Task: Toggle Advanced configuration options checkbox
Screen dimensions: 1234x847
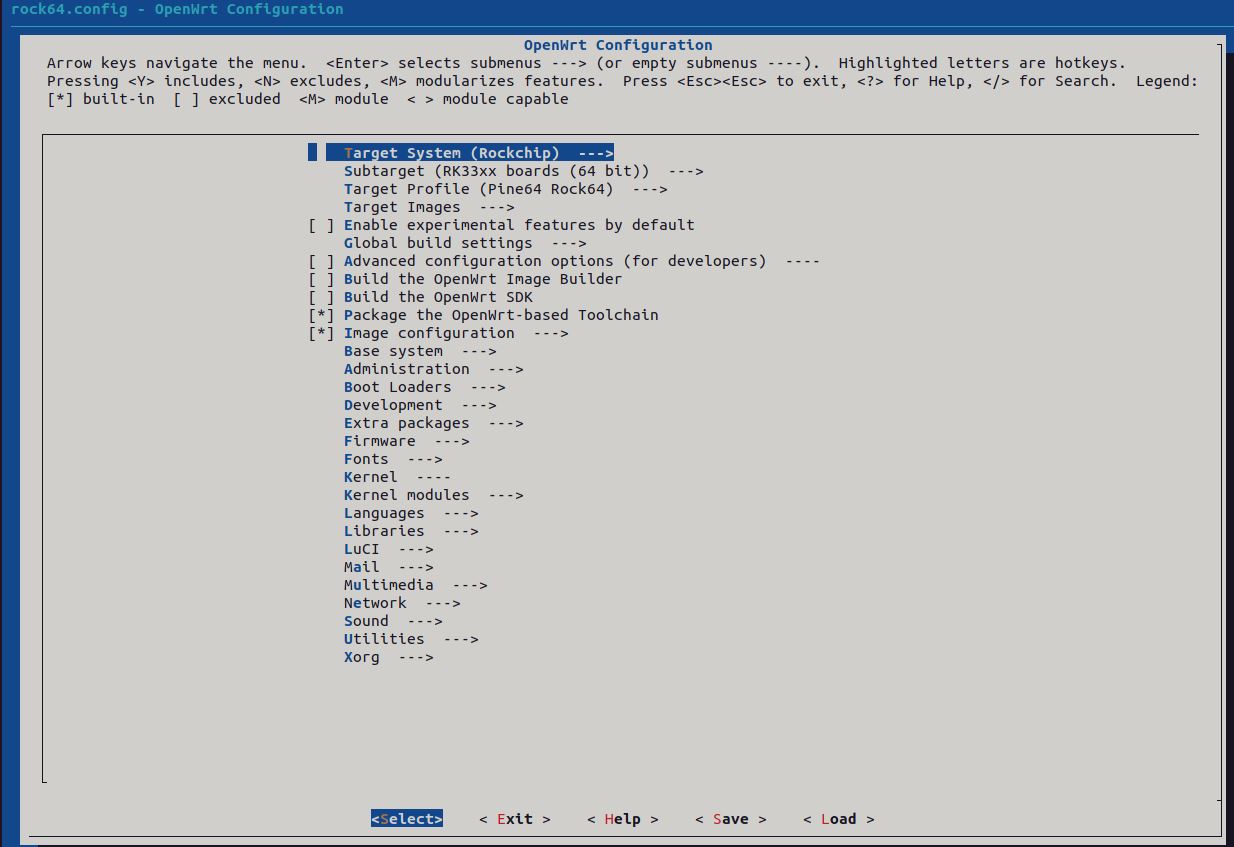Action: click(321, 261)
